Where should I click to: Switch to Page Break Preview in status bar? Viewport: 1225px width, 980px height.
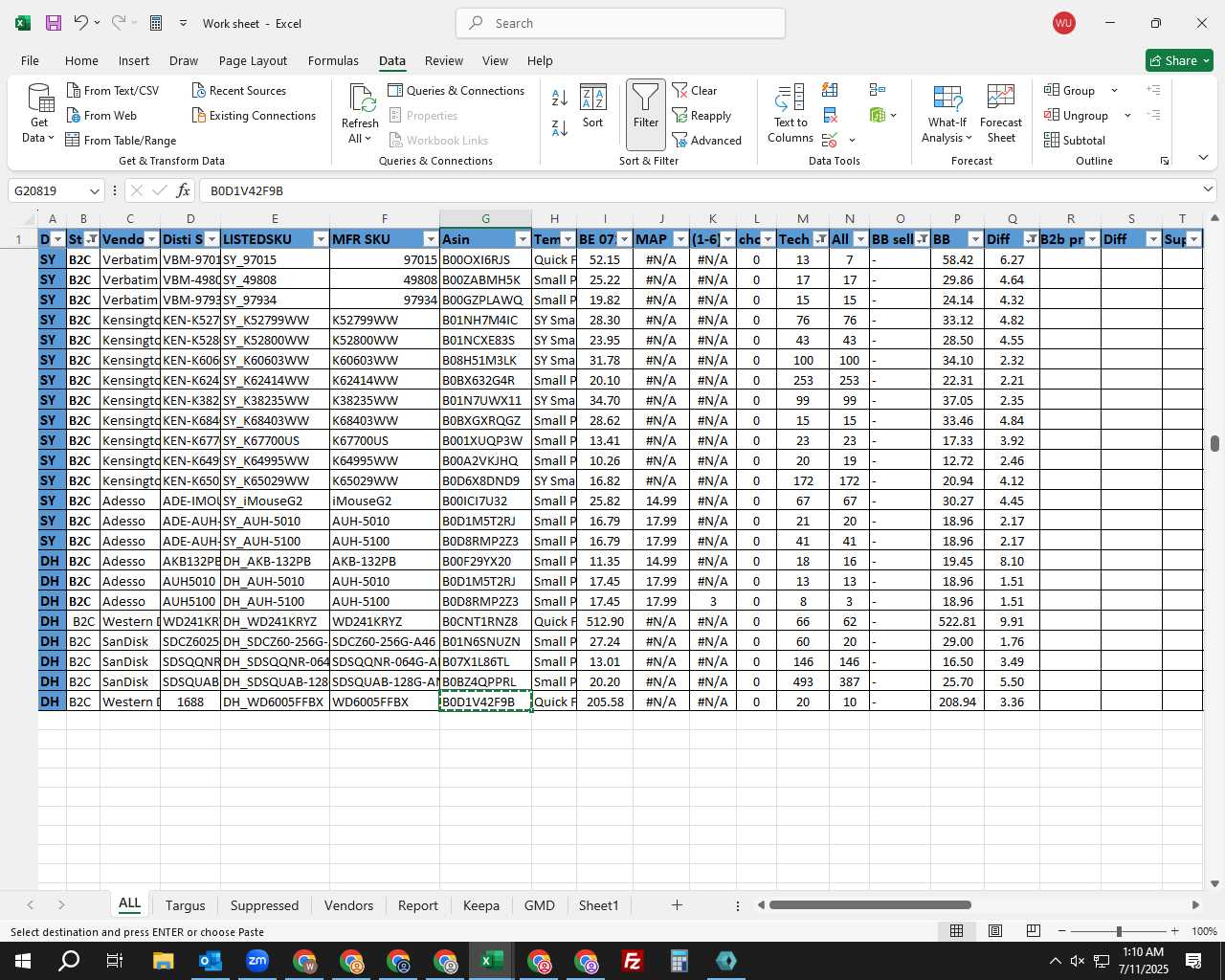[1034, 931]
